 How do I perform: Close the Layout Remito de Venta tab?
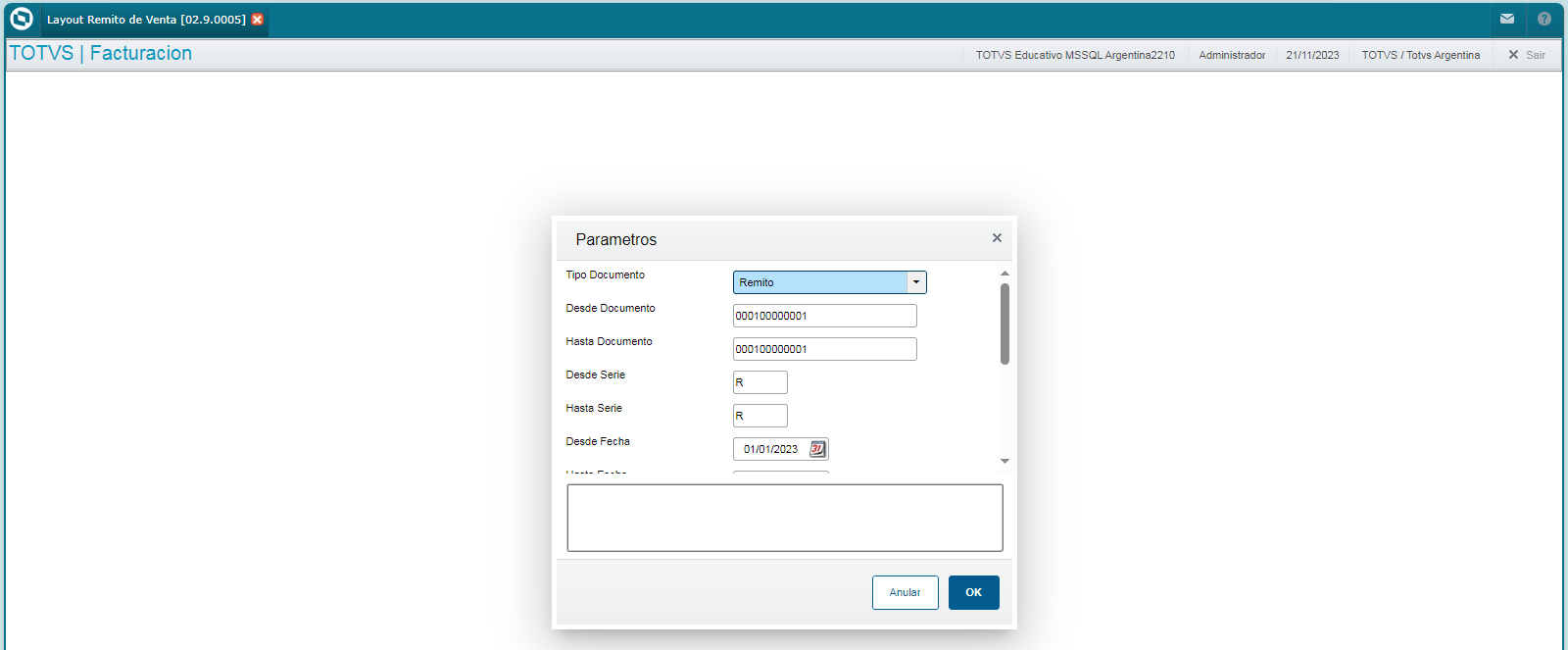point(258,20)
